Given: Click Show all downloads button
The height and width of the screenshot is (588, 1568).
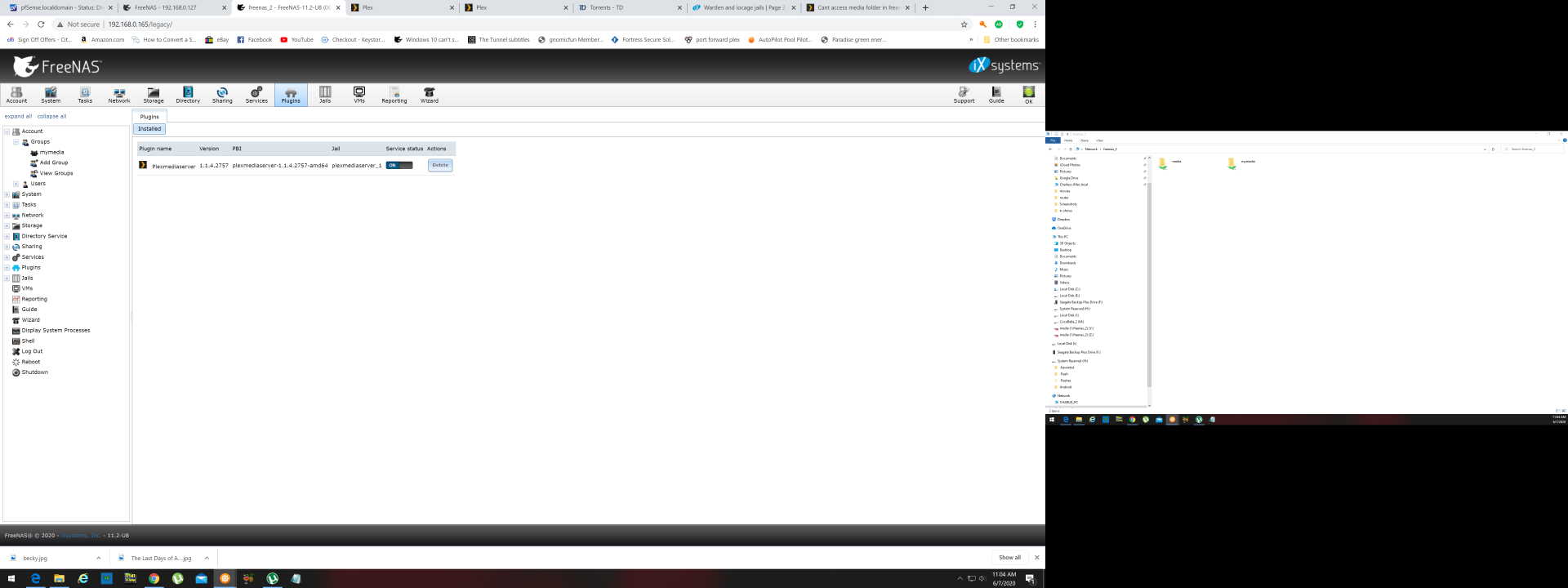Looking at the screenshot, I should [x=1009, y=558].
